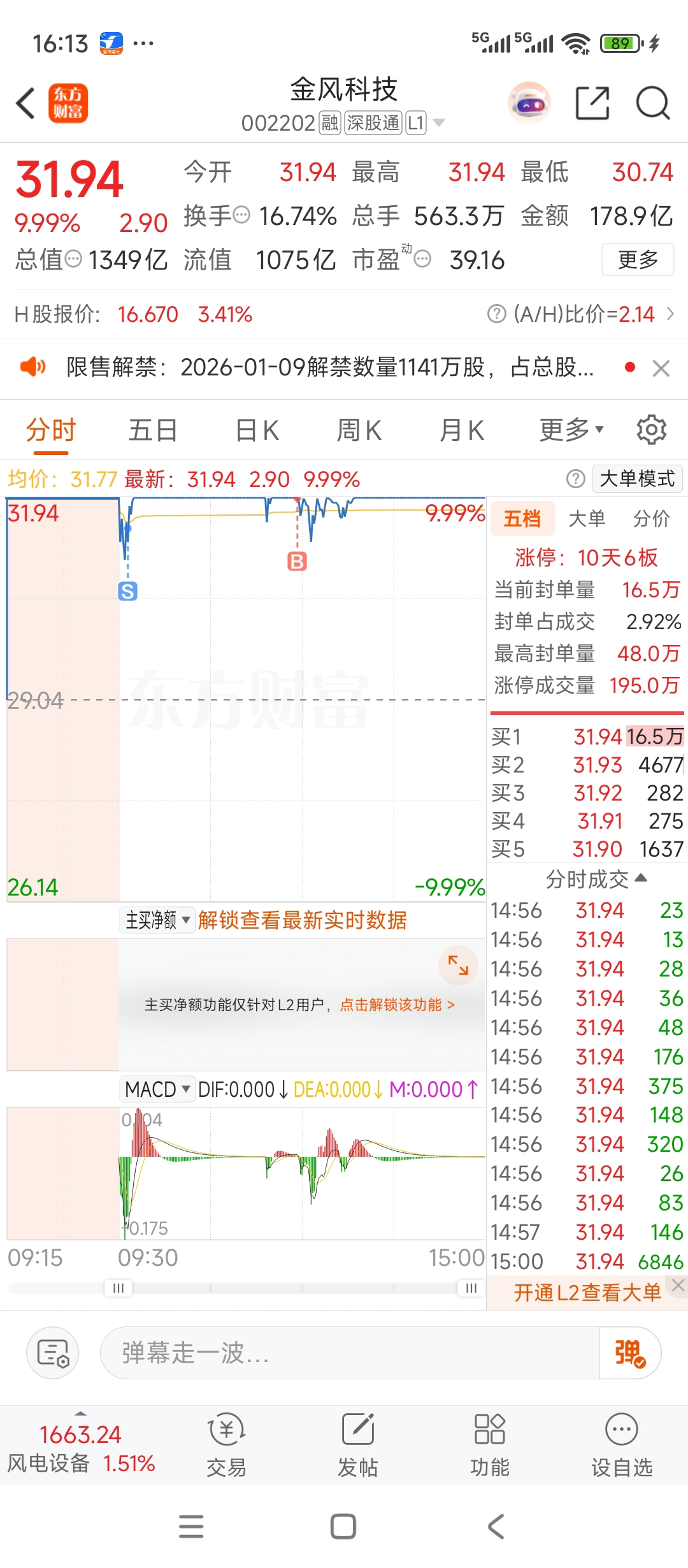Viewport: 688px width, 1568px height.
Task: Tap the 深股通 tag
Action: point(373,122)
